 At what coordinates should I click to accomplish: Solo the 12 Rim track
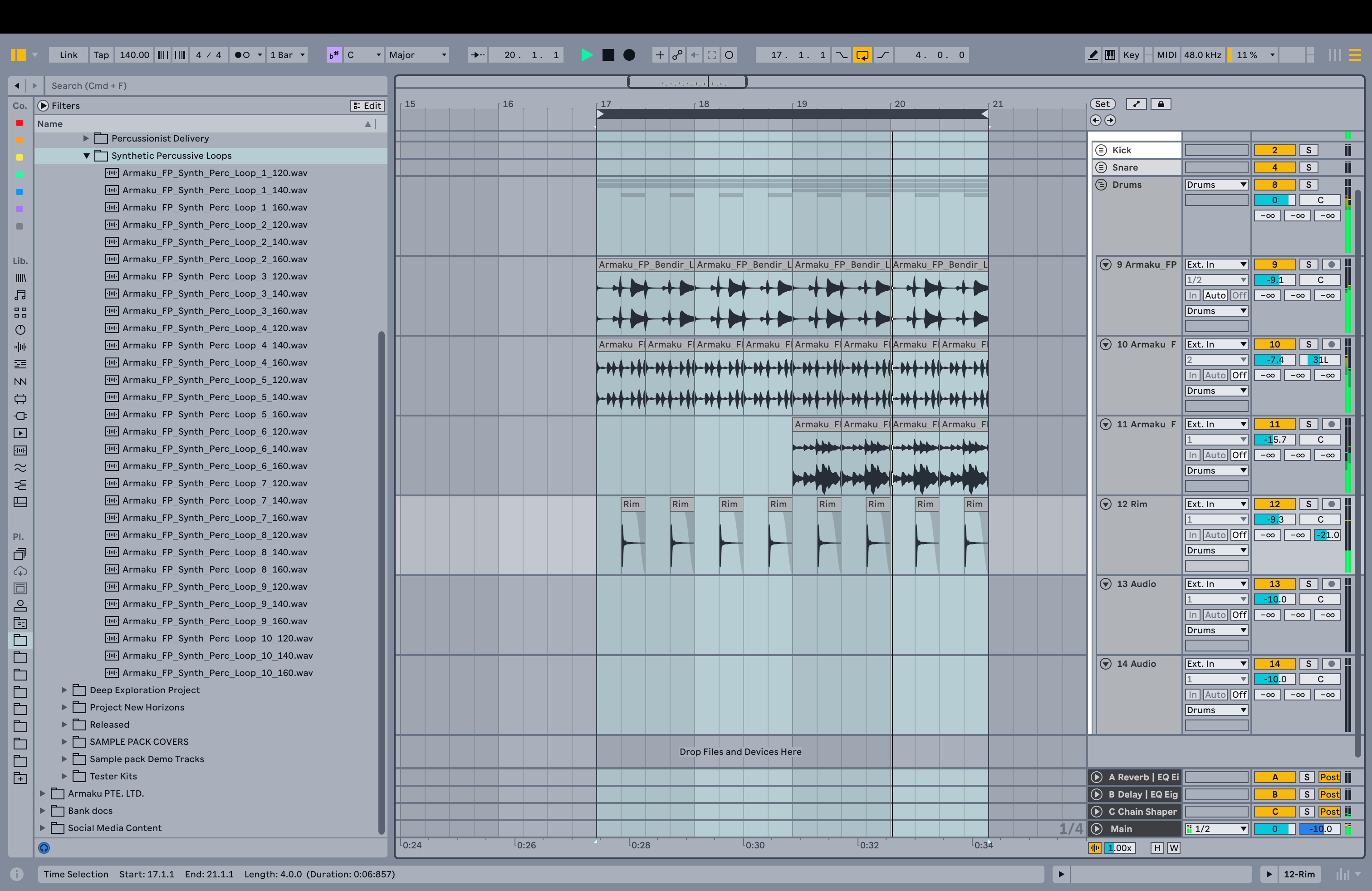[1308, 504]
